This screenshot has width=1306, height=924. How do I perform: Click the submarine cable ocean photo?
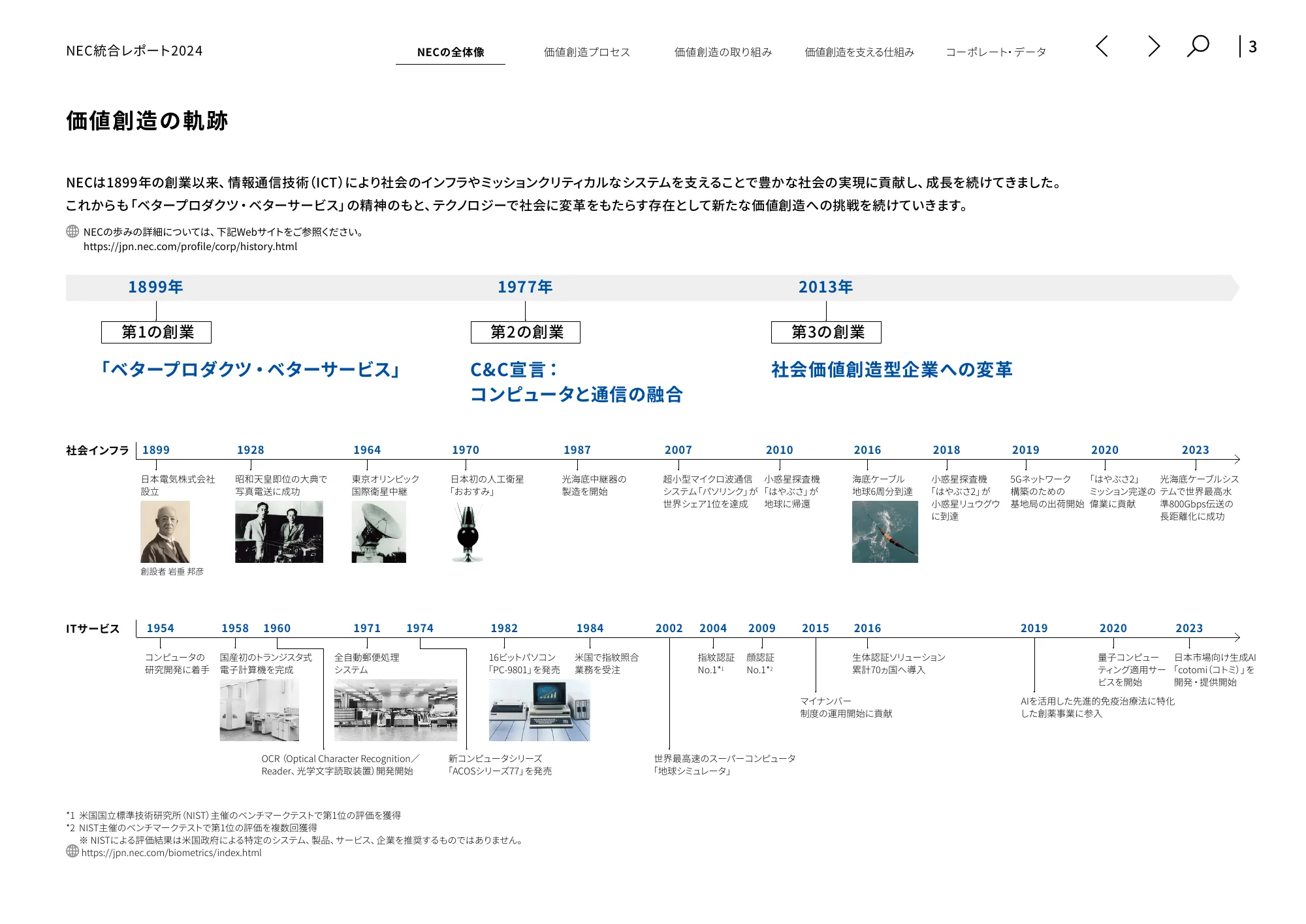(885, 532)
